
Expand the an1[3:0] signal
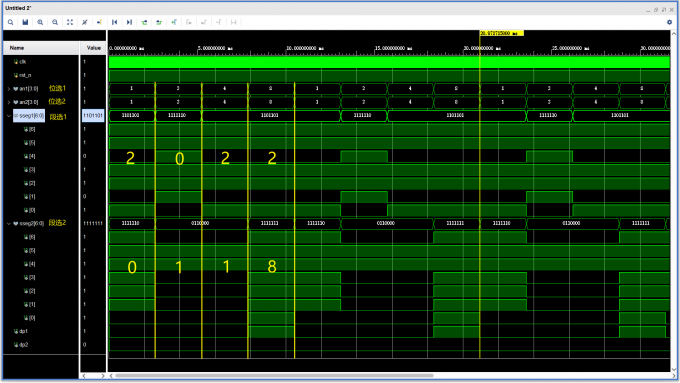(9, 89)
